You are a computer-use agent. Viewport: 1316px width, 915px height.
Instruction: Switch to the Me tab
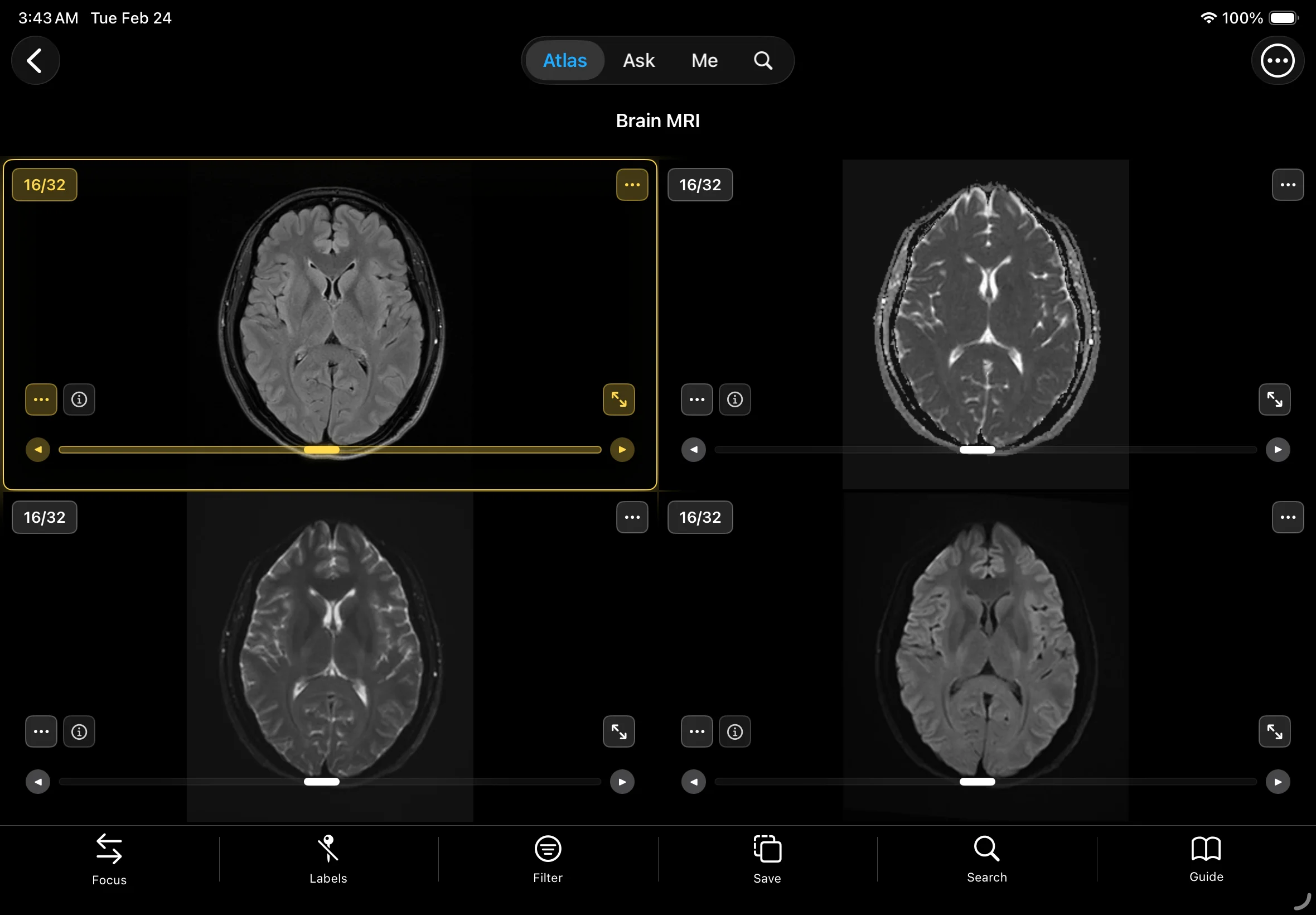pos(704,61)
